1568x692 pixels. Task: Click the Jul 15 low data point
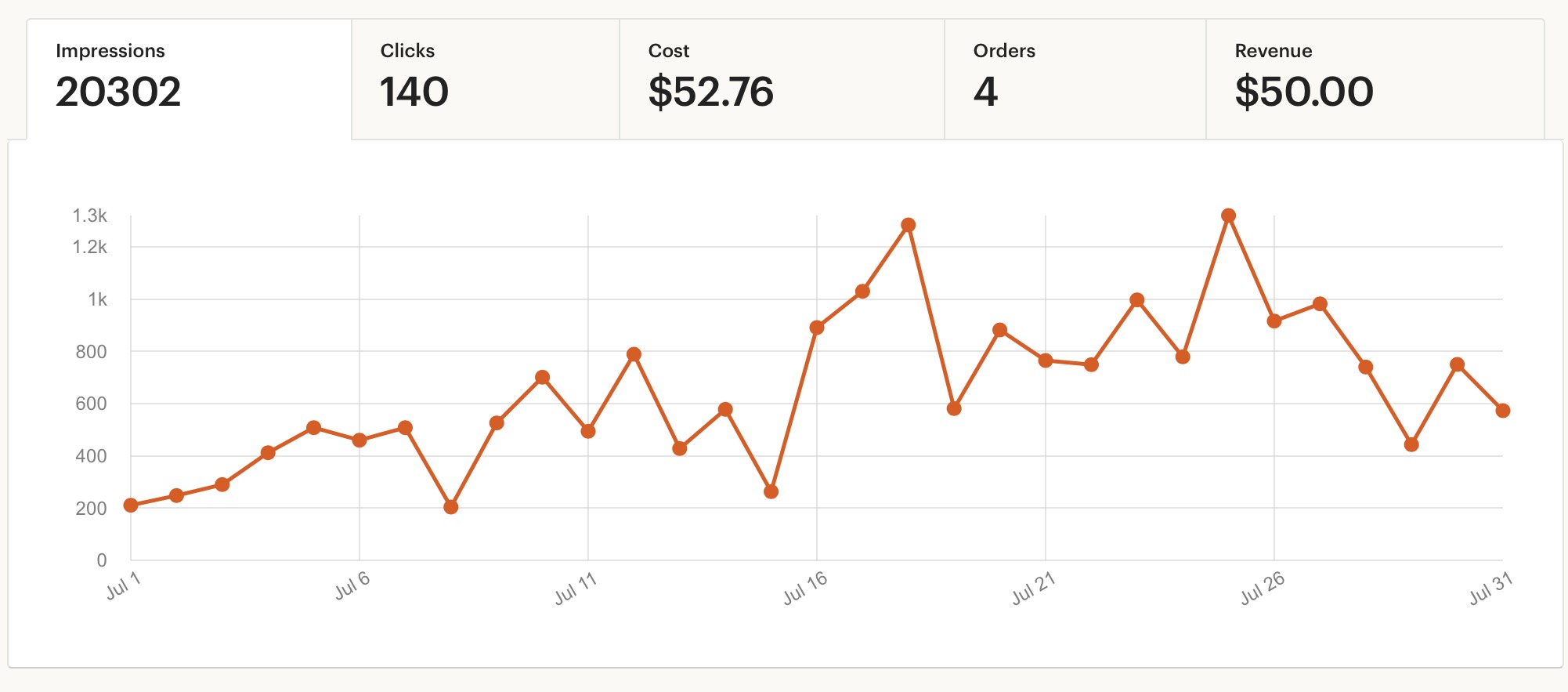point(771,491)
